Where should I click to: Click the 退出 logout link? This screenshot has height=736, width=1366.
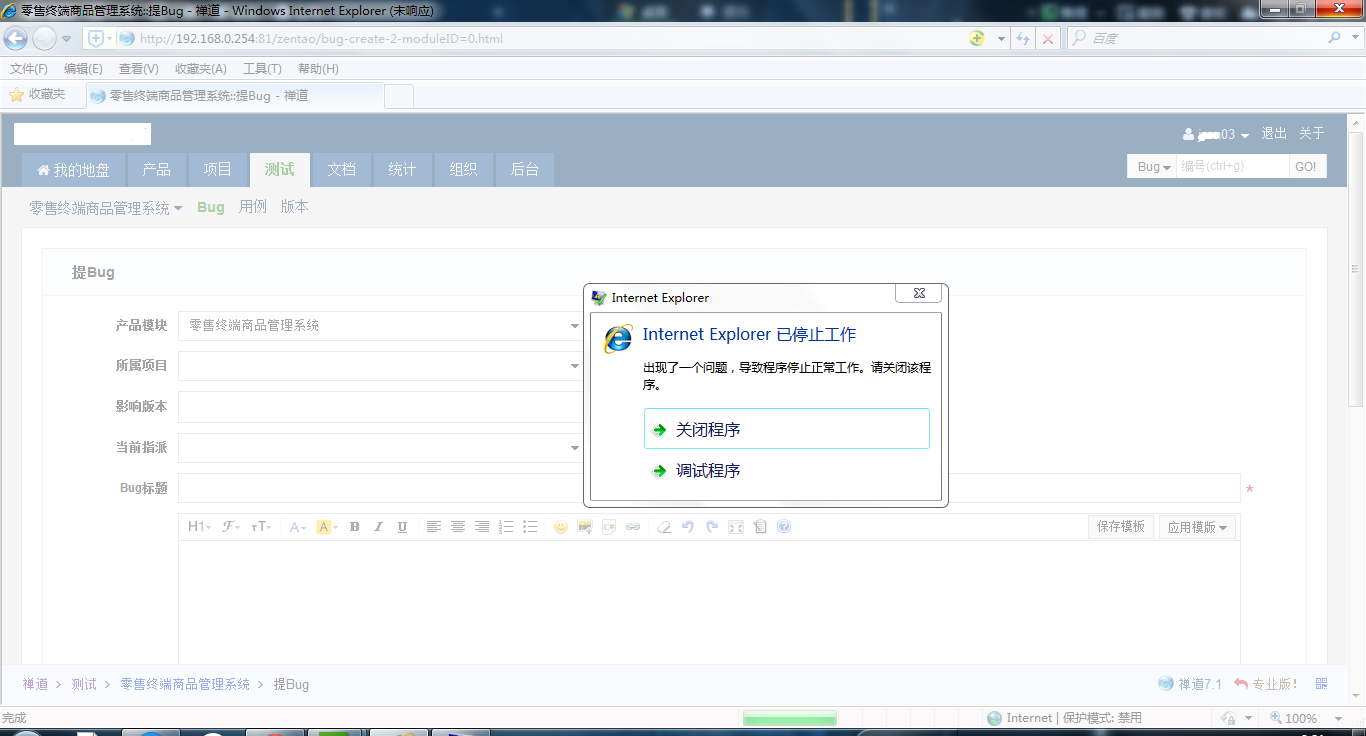[1274, 134]
